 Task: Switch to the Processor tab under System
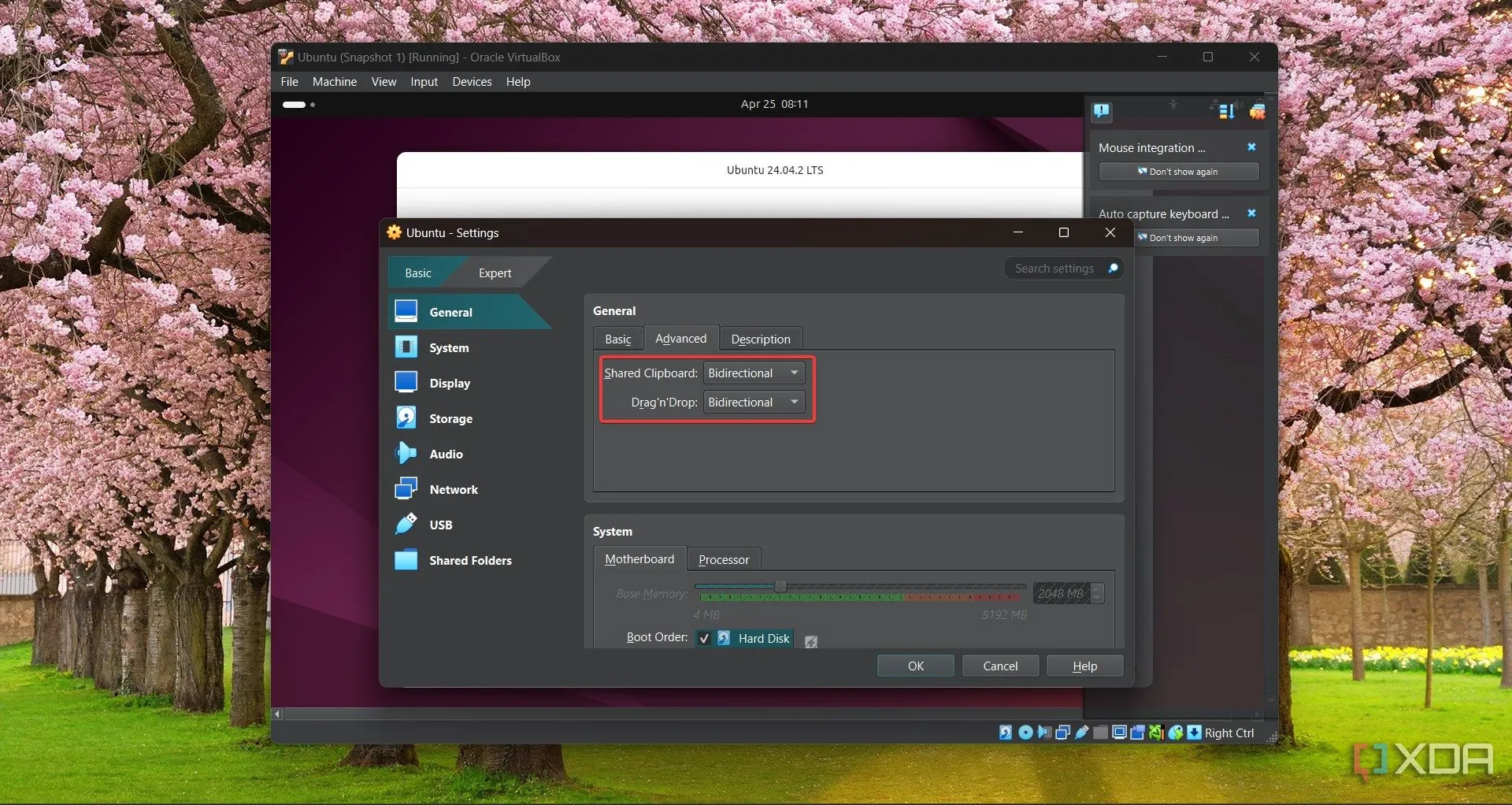[x=724, y=560]
